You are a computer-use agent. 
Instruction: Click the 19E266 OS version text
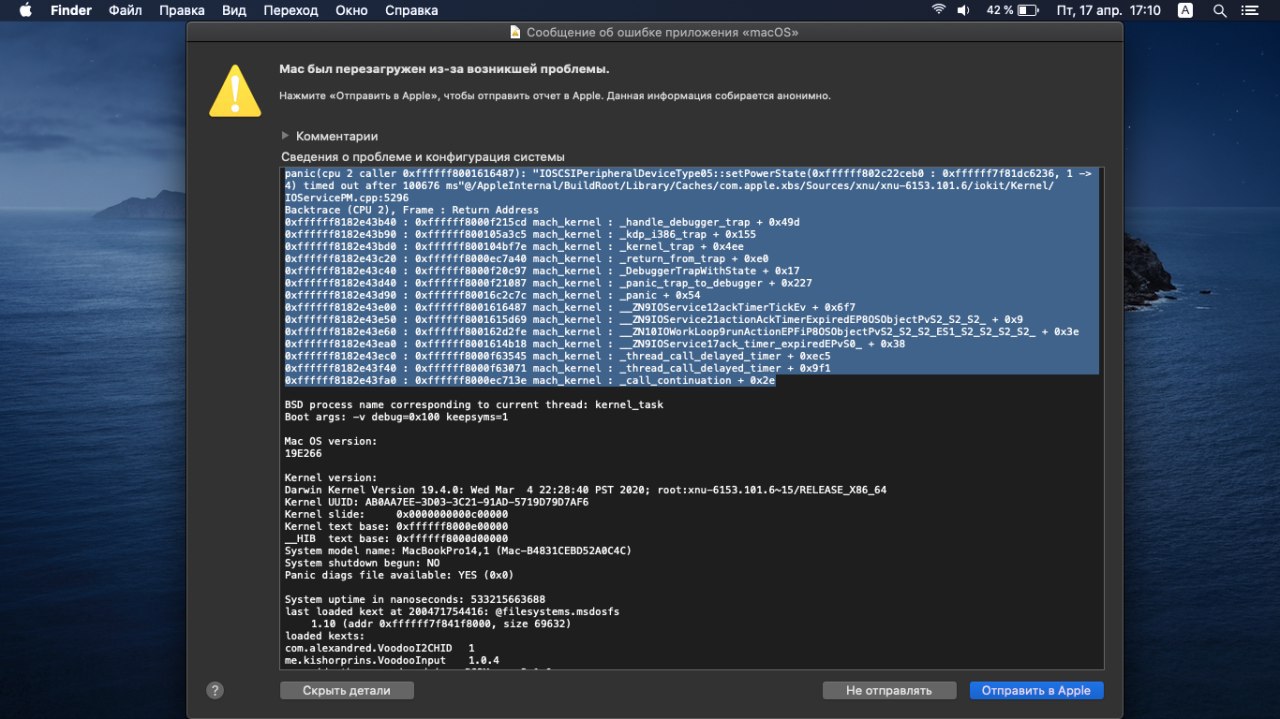tap(303, 453)
